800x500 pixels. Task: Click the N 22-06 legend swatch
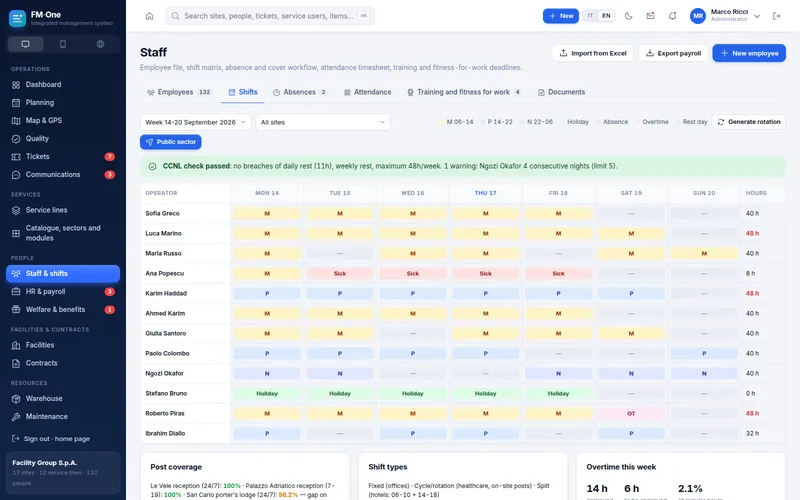tap(523, 122)
